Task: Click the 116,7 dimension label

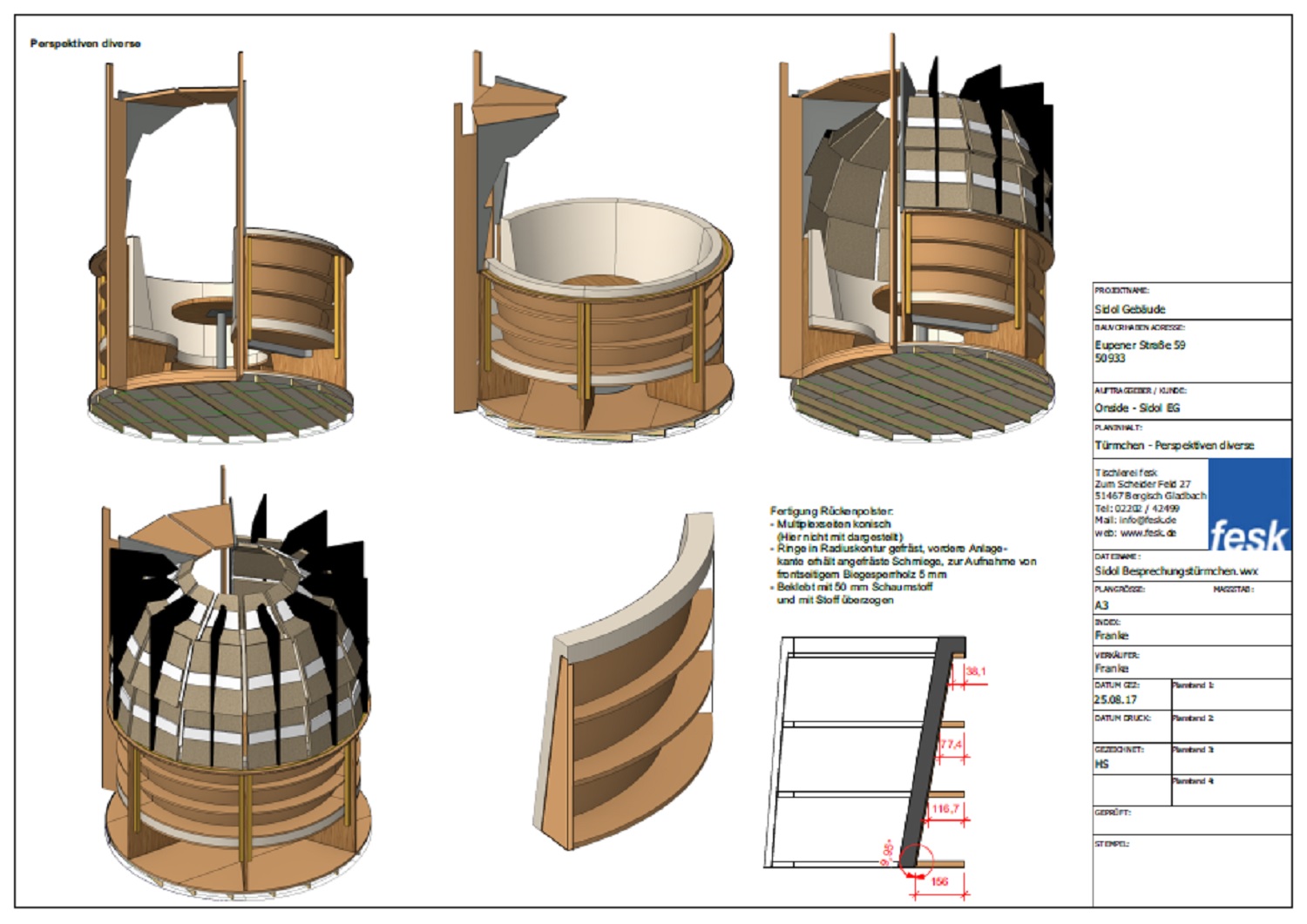Action: (x=945, y=809)
